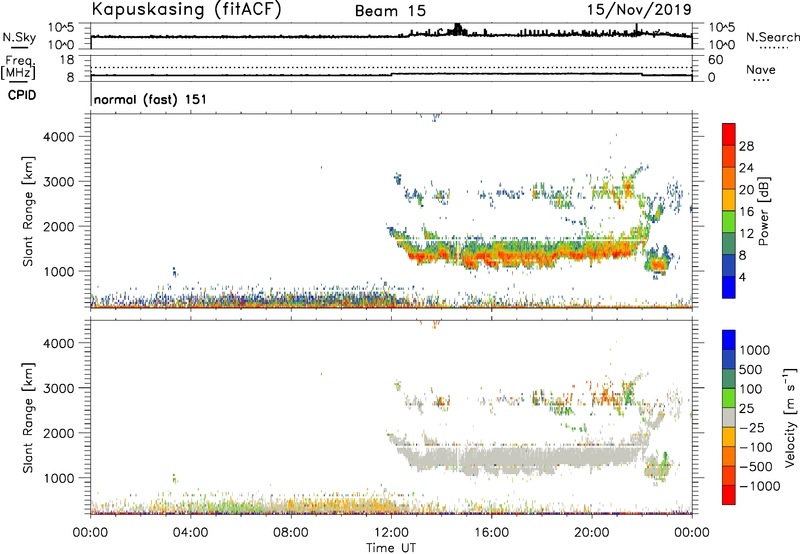The width and height of the screenshot is (800, 554).
Task: Click the "Slant Range [km]" label of Power panel
Action: click(x=28, y=211)
